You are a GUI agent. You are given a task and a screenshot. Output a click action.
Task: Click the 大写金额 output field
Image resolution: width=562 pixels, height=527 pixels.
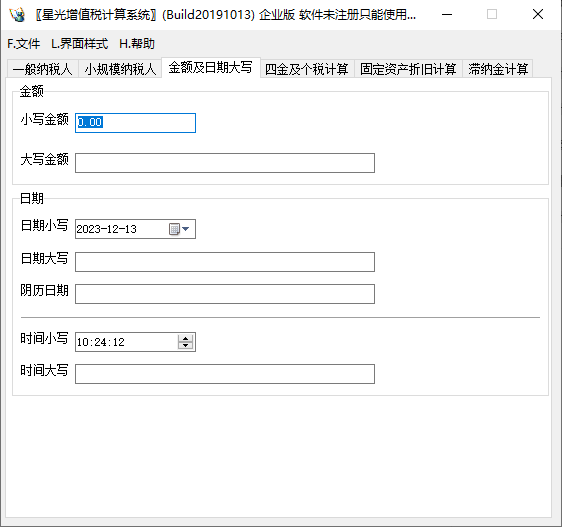pyautogui.click(x=225, y=163)
